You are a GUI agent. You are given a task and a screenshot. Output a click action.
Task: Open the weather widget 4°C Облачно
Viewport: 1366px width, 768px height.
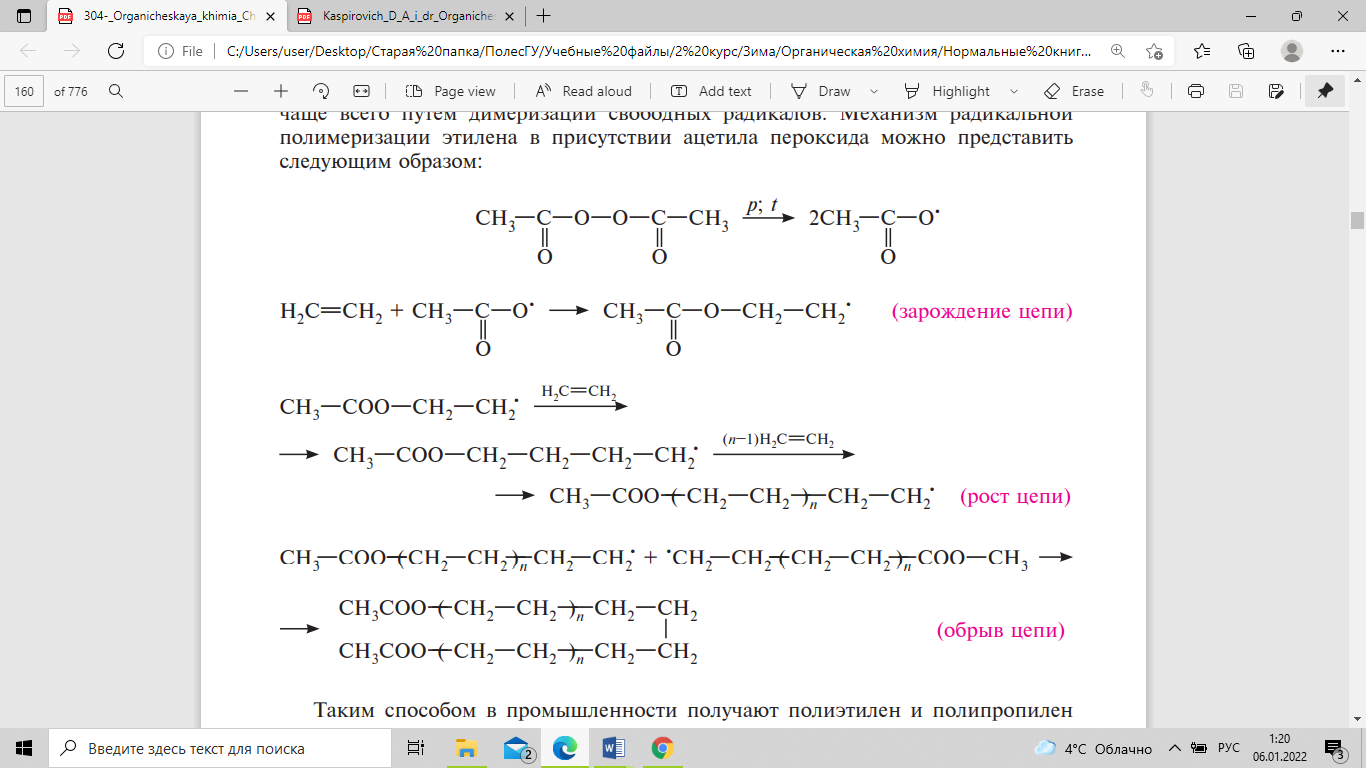pos(1092,748)
